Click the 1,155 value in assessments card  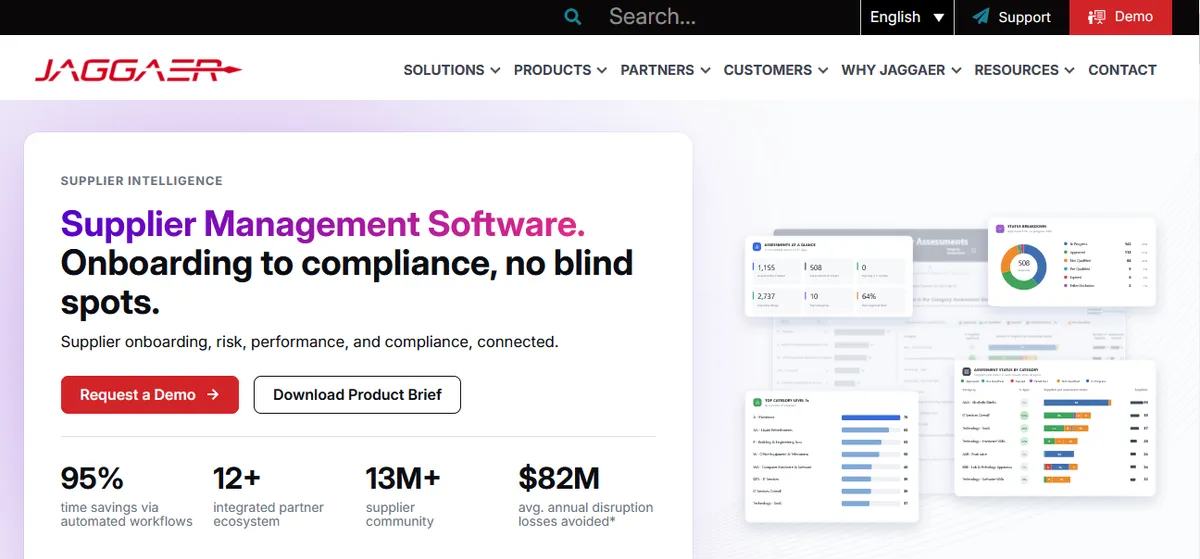pyautogui.click(x=766, y=268)
